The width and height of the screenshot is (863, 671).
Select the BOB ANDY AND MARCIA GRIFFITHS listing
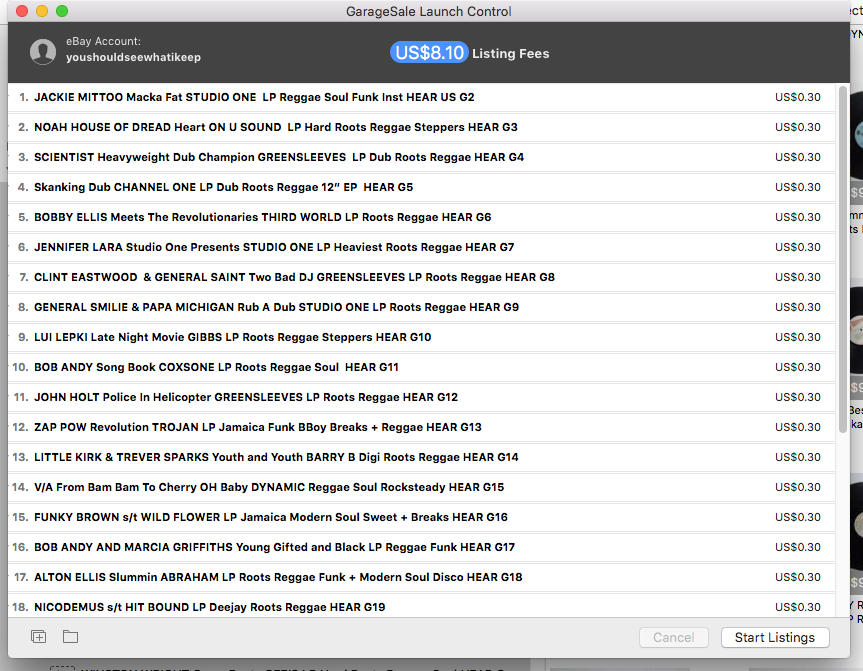click(x=422, y=547)
